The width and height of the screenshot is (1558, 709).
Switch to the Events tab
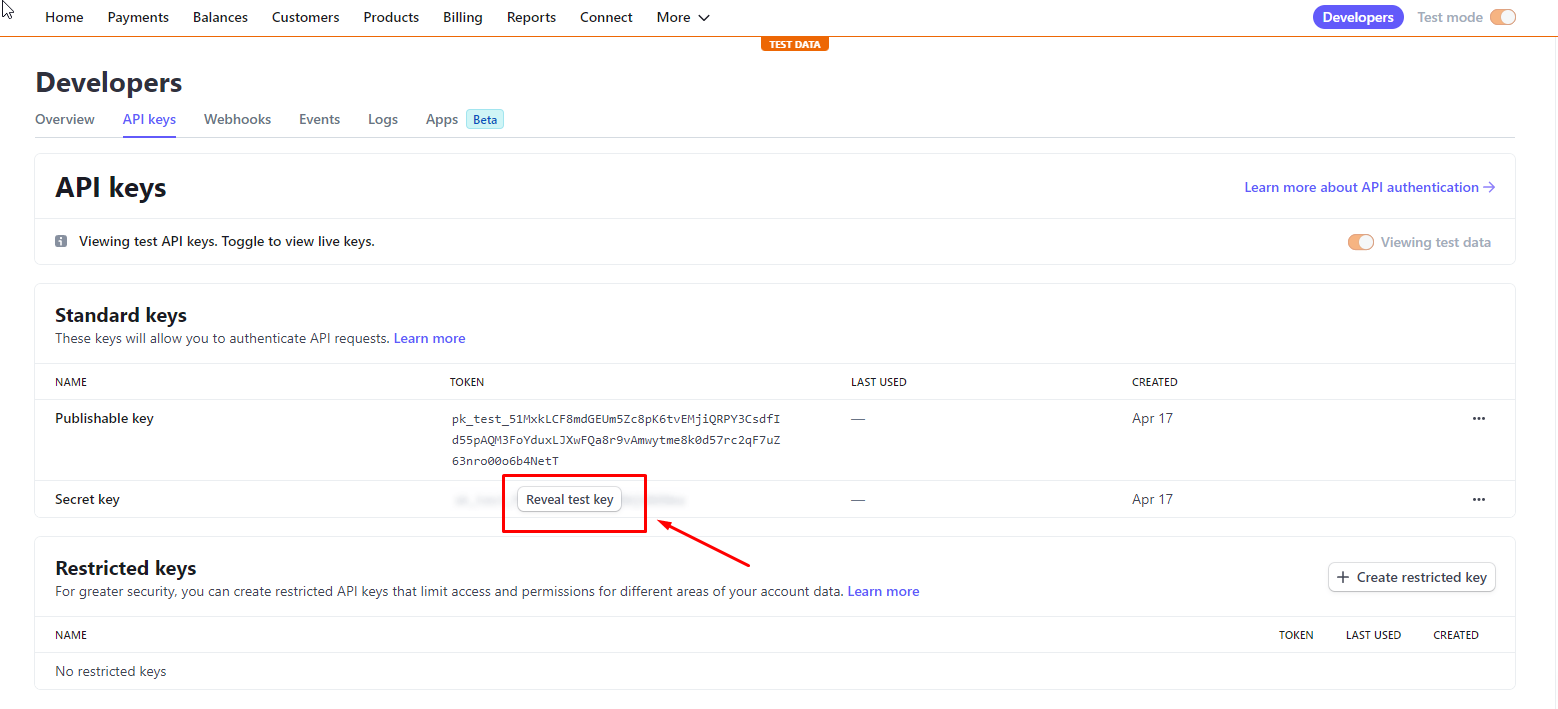point(319,120)
